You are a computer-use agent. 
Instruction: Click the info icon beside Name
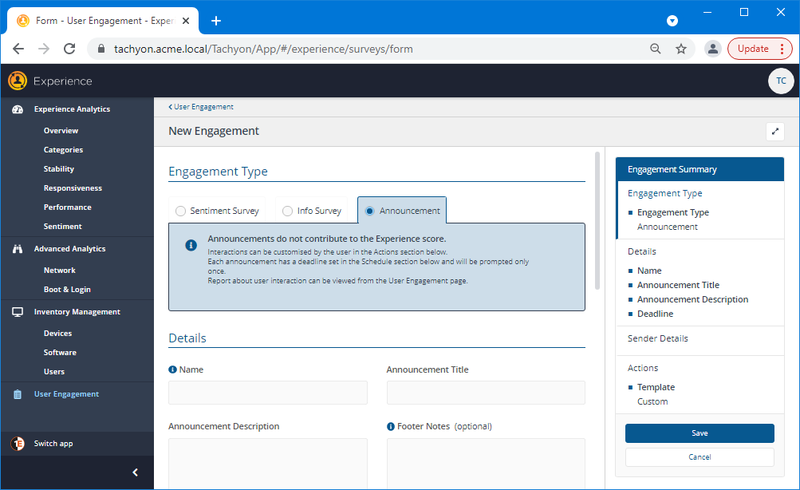click(172, 370)
